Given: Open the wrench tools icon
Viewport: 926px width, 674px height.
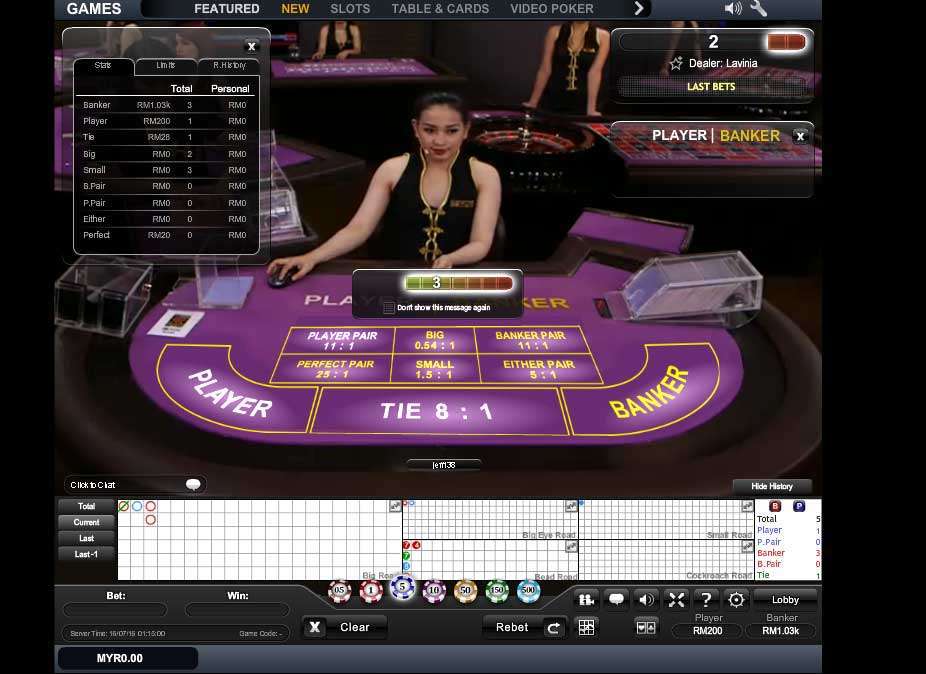Looking at the screenshot, I should point(758,8).
